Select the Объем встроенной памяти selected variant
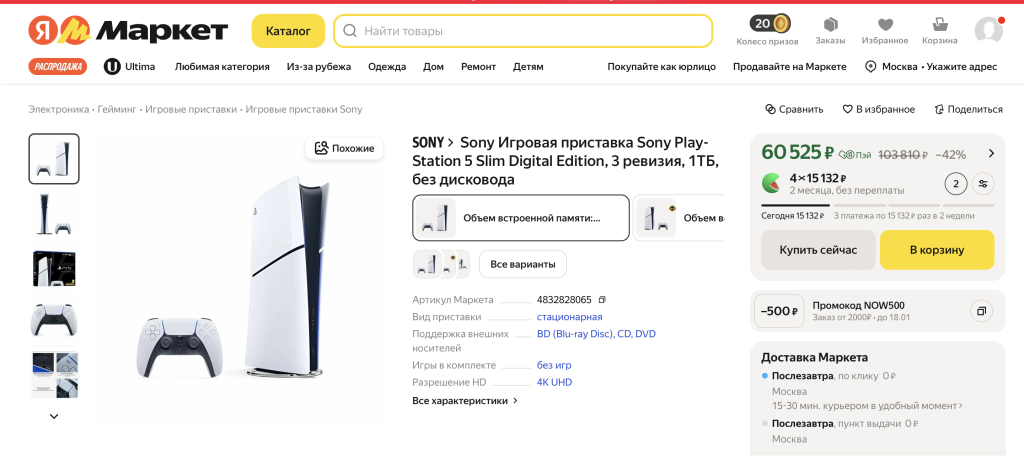This screenshot has width=1024, height=456. point(521,218)
